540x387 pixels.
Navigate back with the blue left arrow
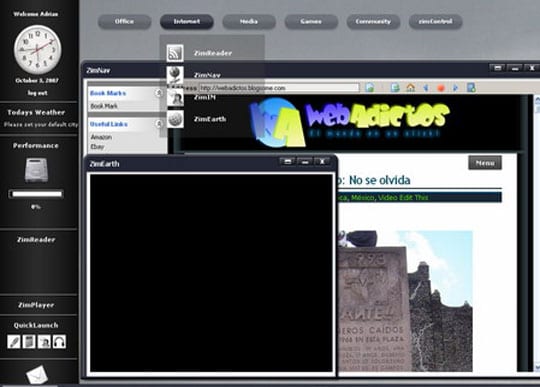pyautogui.click(x=426, y=88)
